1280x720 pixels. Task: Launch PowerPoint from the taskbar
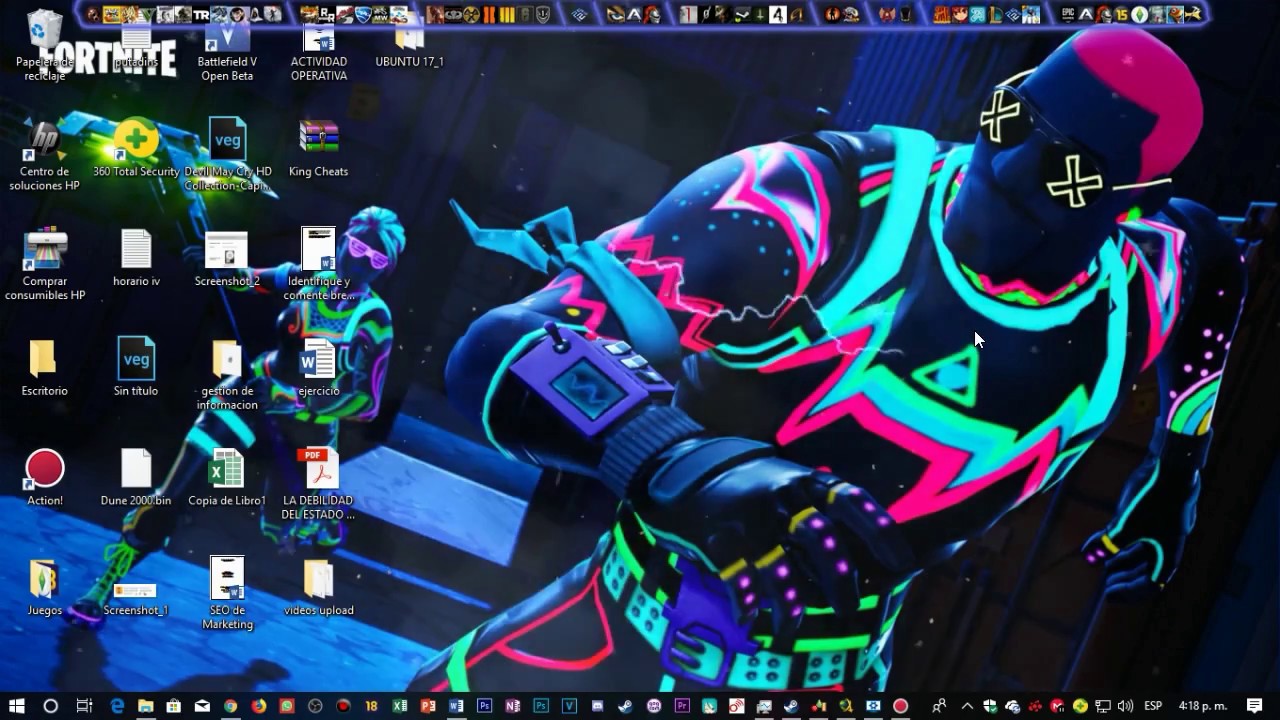(428, 706)
